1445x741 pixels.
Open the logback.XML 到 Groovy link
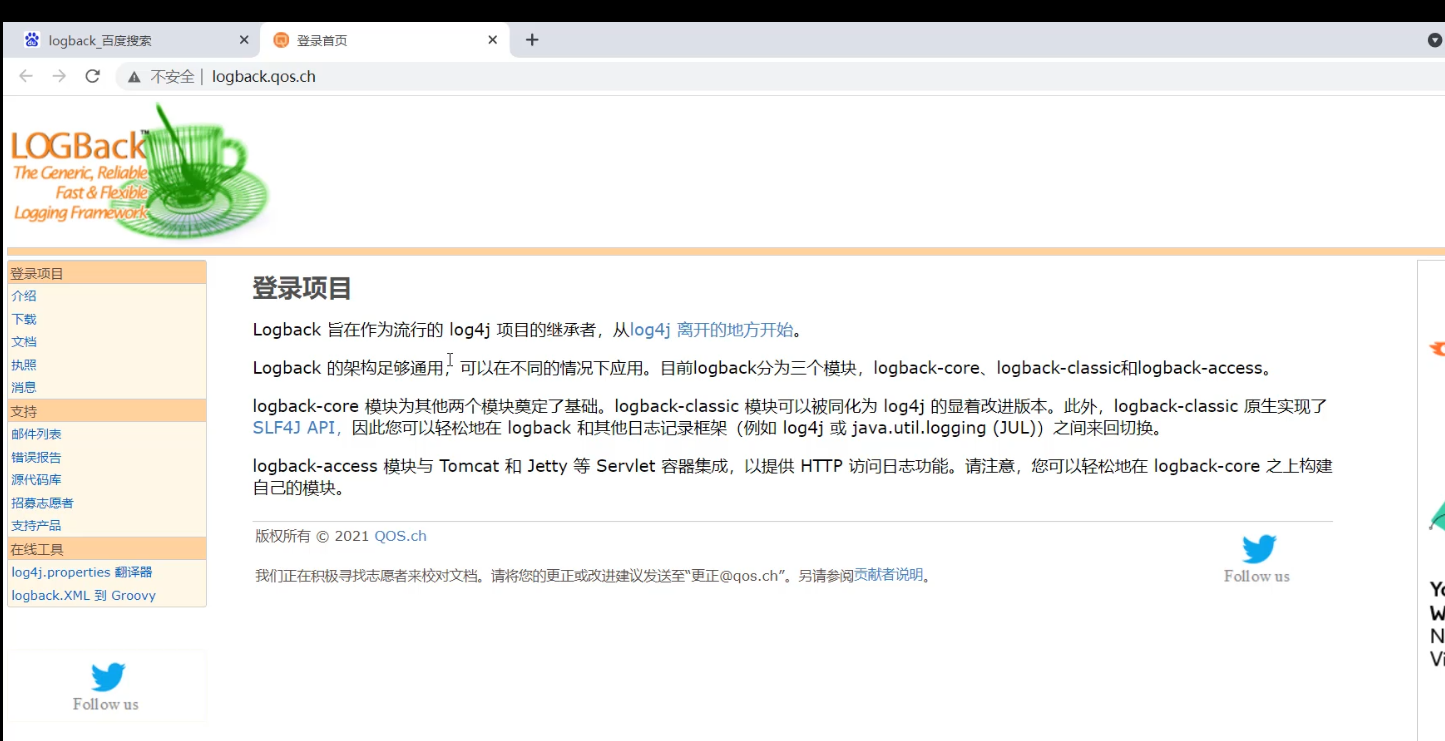84,595
